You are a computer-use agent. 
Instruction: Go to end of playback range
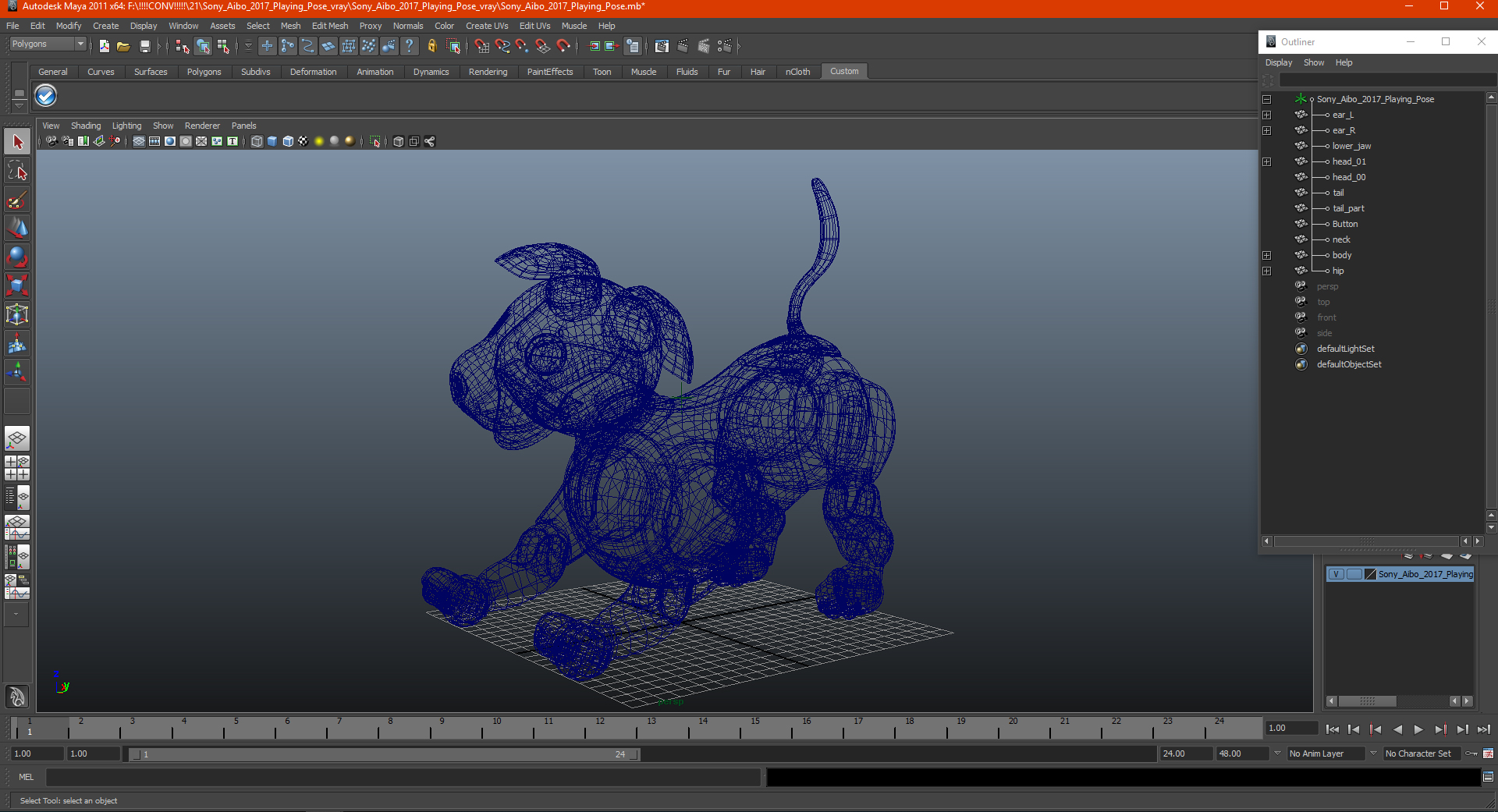pos(1484,729)
